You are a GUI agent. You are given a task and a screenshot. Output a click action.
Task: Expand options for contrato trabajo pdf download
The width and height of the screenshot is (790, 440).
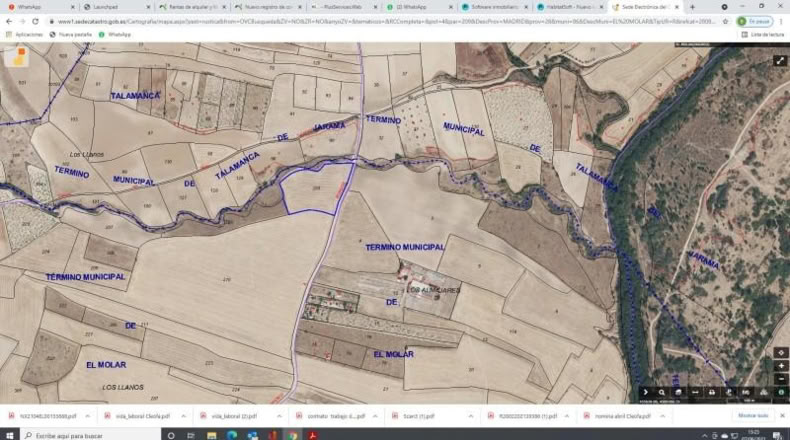pos(375,416)
